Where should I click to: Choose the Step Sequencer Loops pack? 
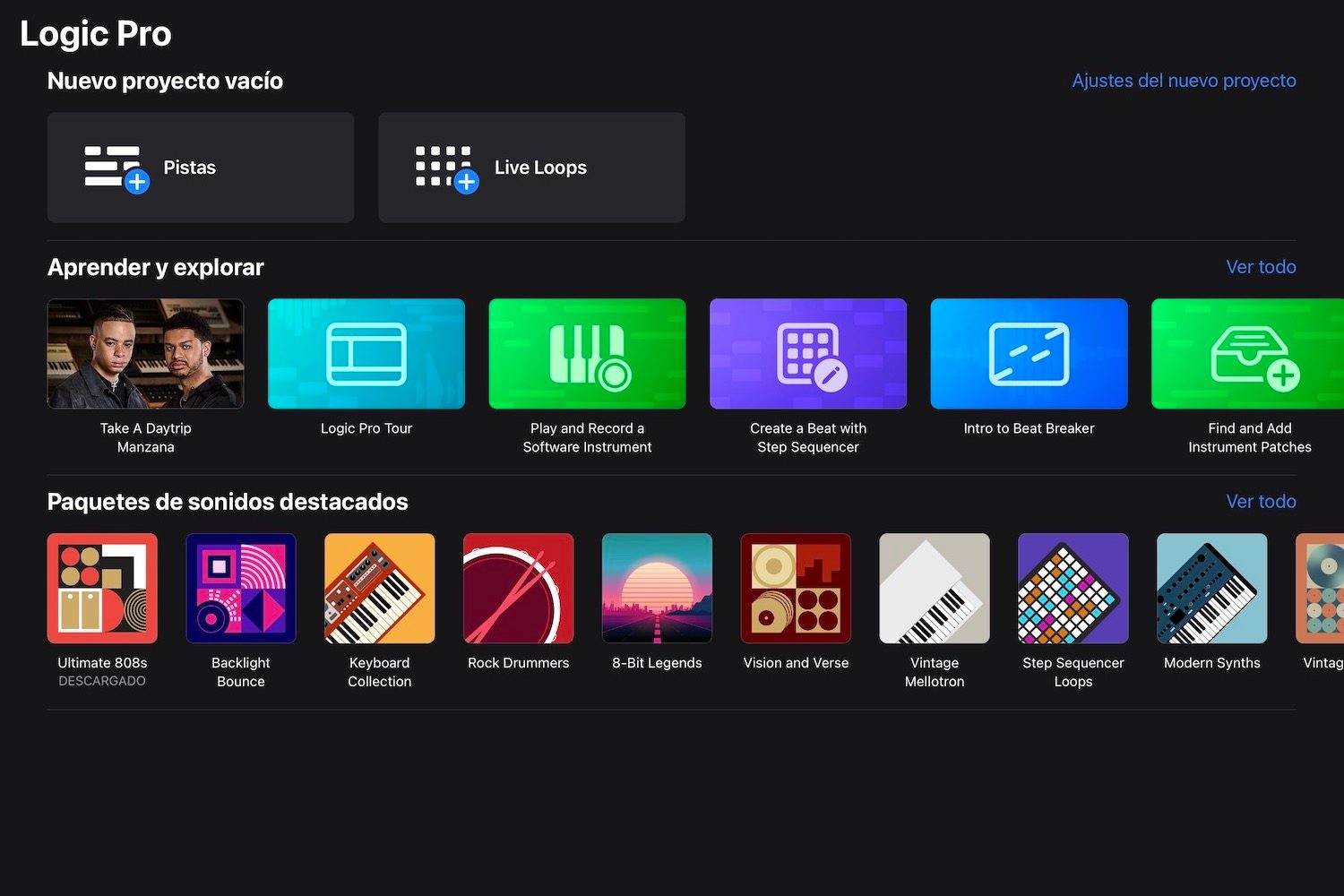click(1073, 589)
